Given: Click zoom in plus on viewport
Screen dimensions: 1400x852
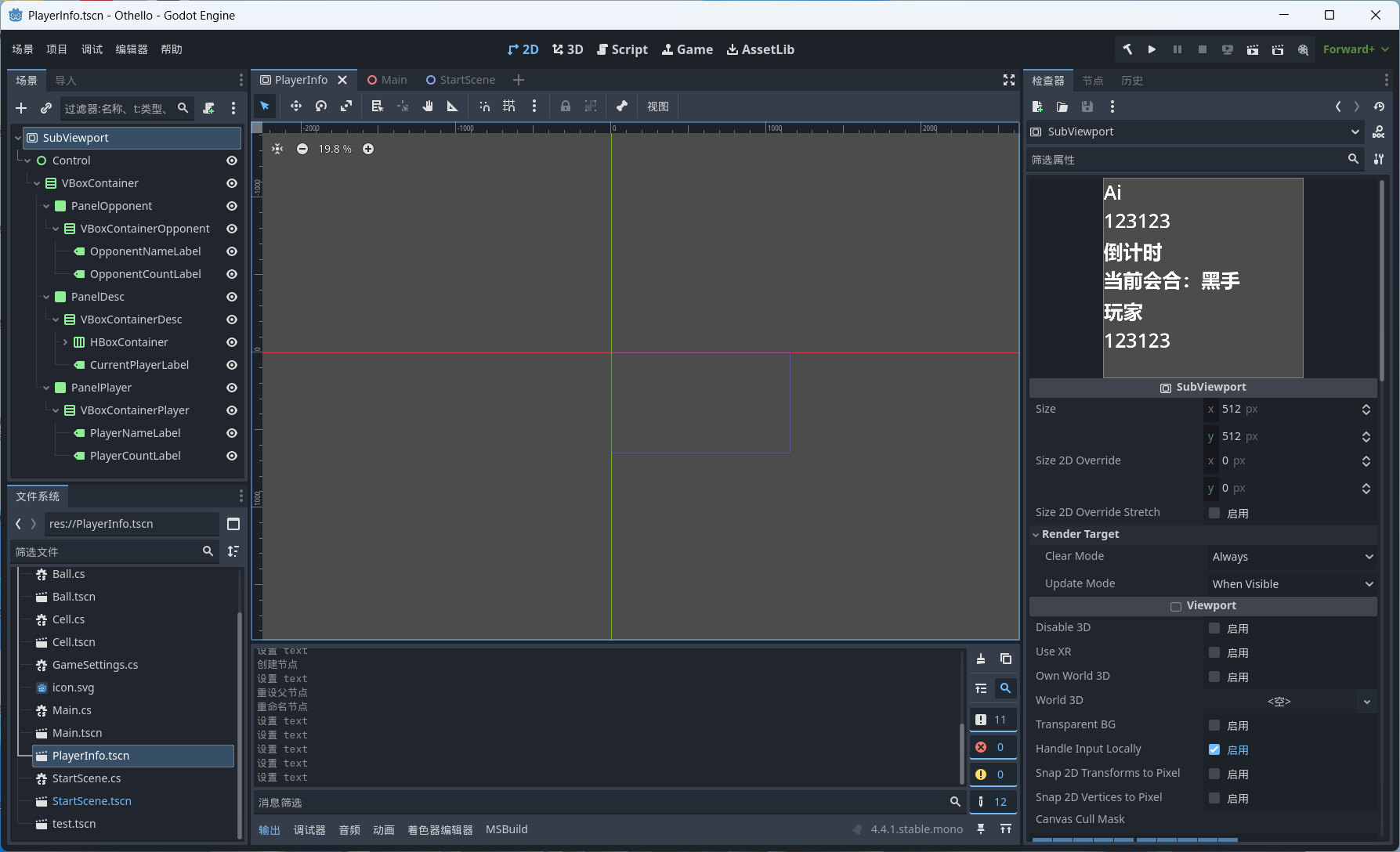Looking at the screenshot, I should click(368, 149).
